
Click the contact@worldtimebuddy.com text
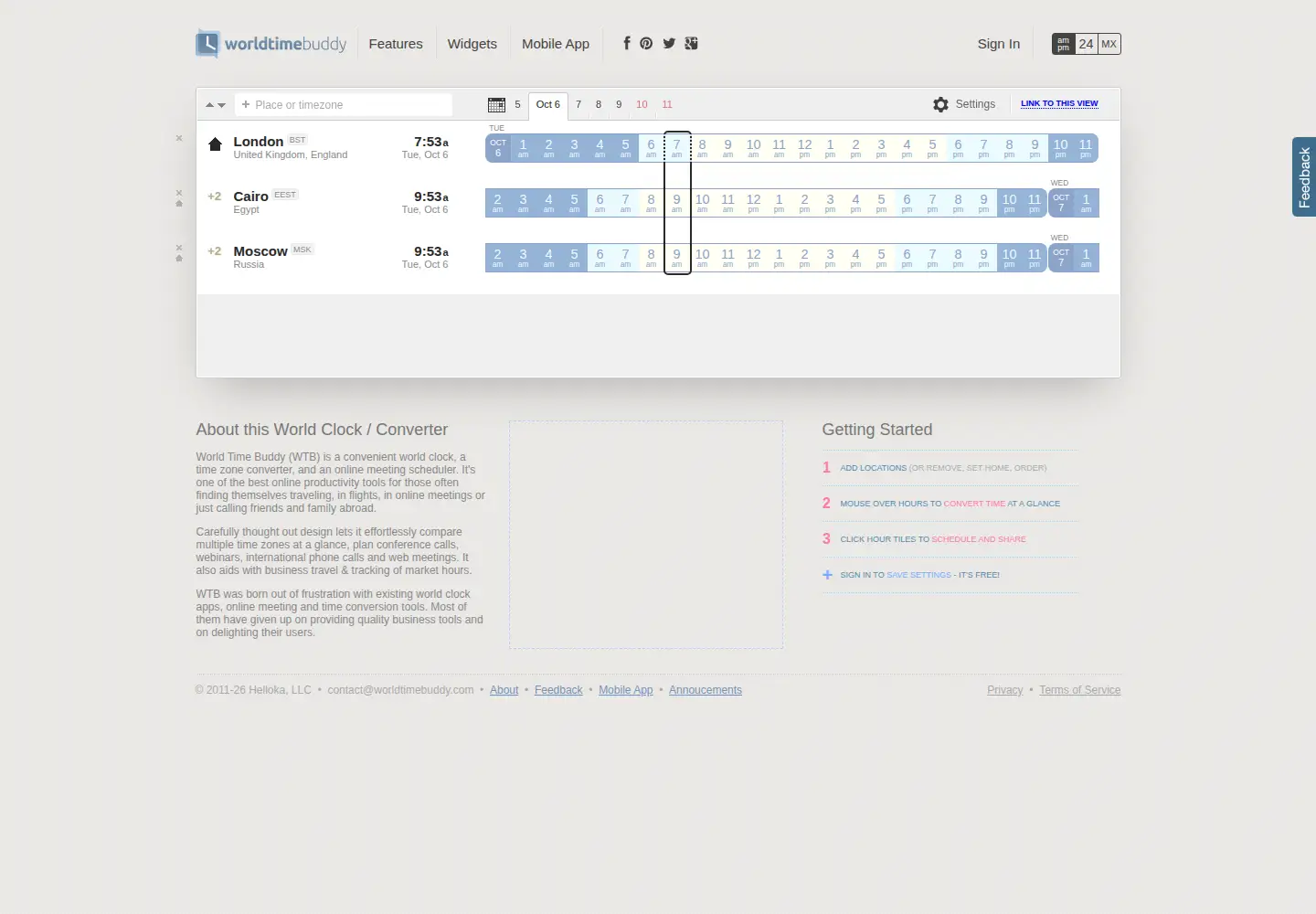400,690
